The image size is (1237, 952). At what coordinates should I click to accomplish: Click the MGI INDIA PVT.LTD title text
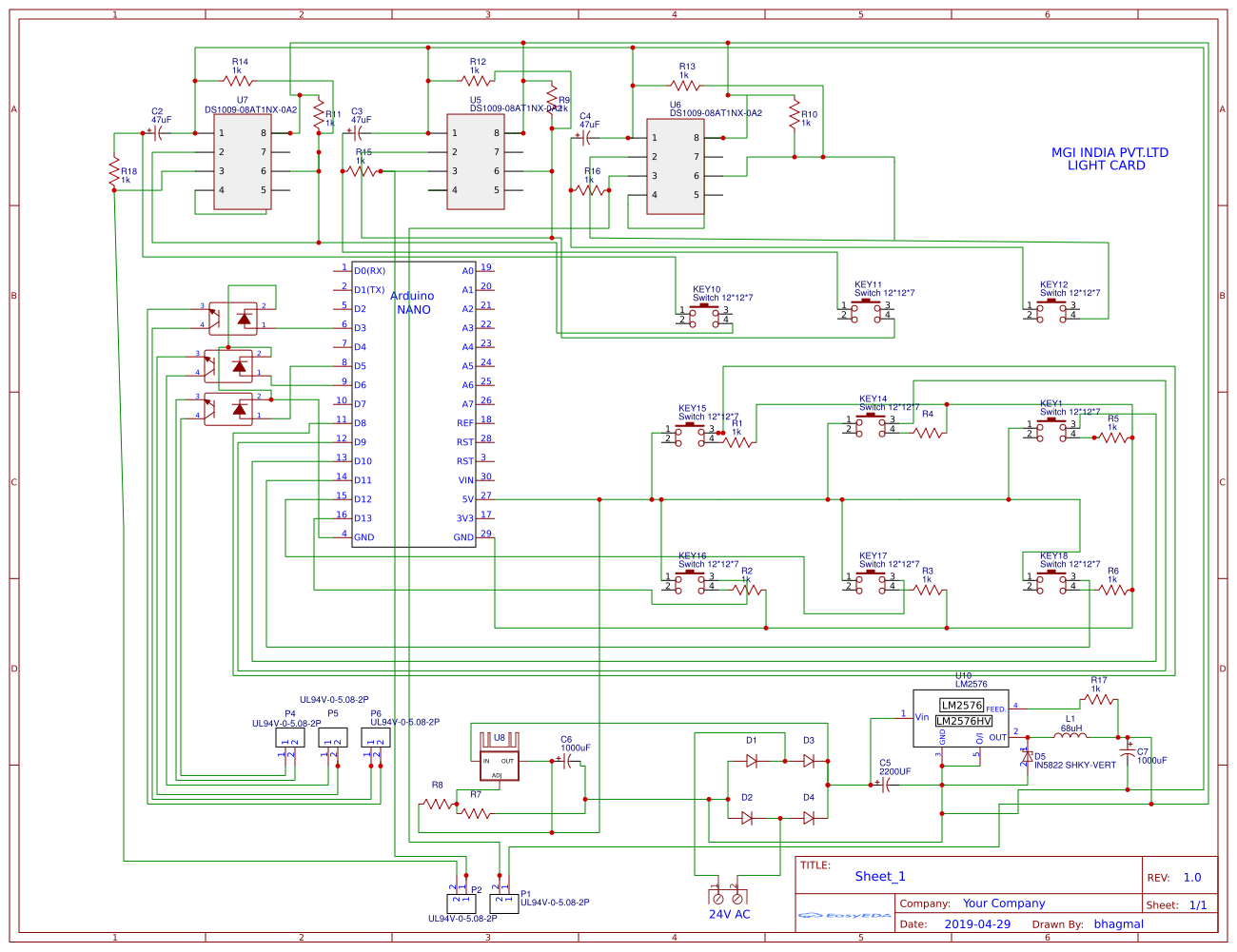pos(1109,152)
